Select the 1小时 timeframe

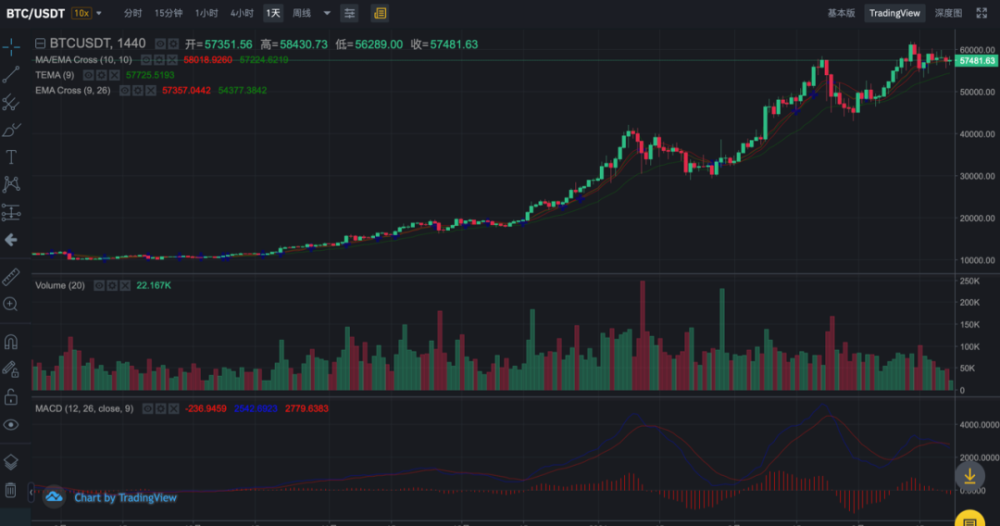click(x=206, y=13)
